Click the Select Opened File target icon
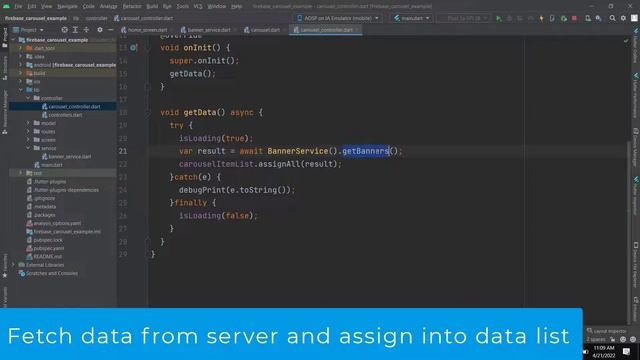This screenshot has width=640, height=360. (x=64, y=30)
